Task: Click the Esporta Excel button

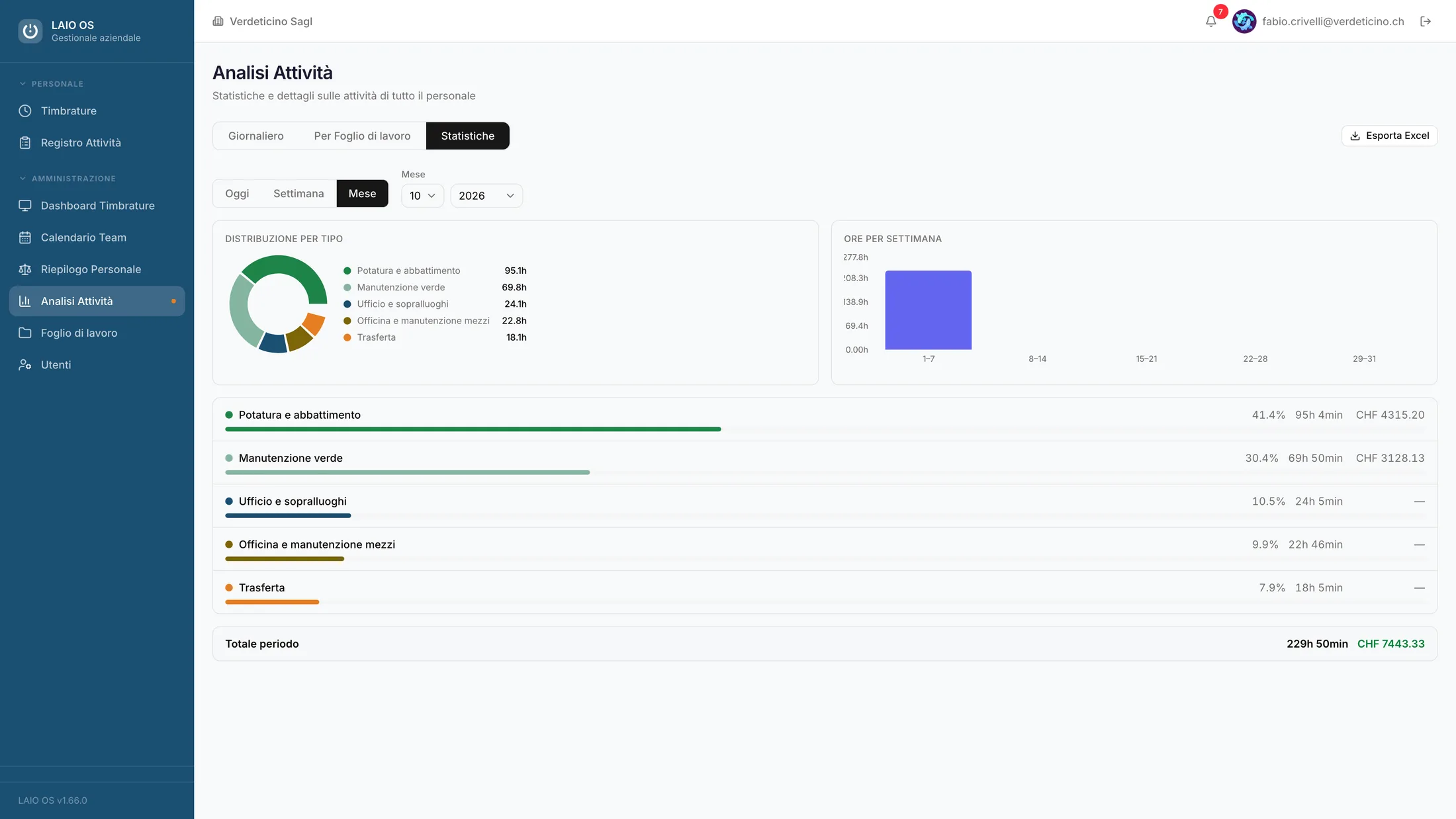Action: coord(1389,136)
